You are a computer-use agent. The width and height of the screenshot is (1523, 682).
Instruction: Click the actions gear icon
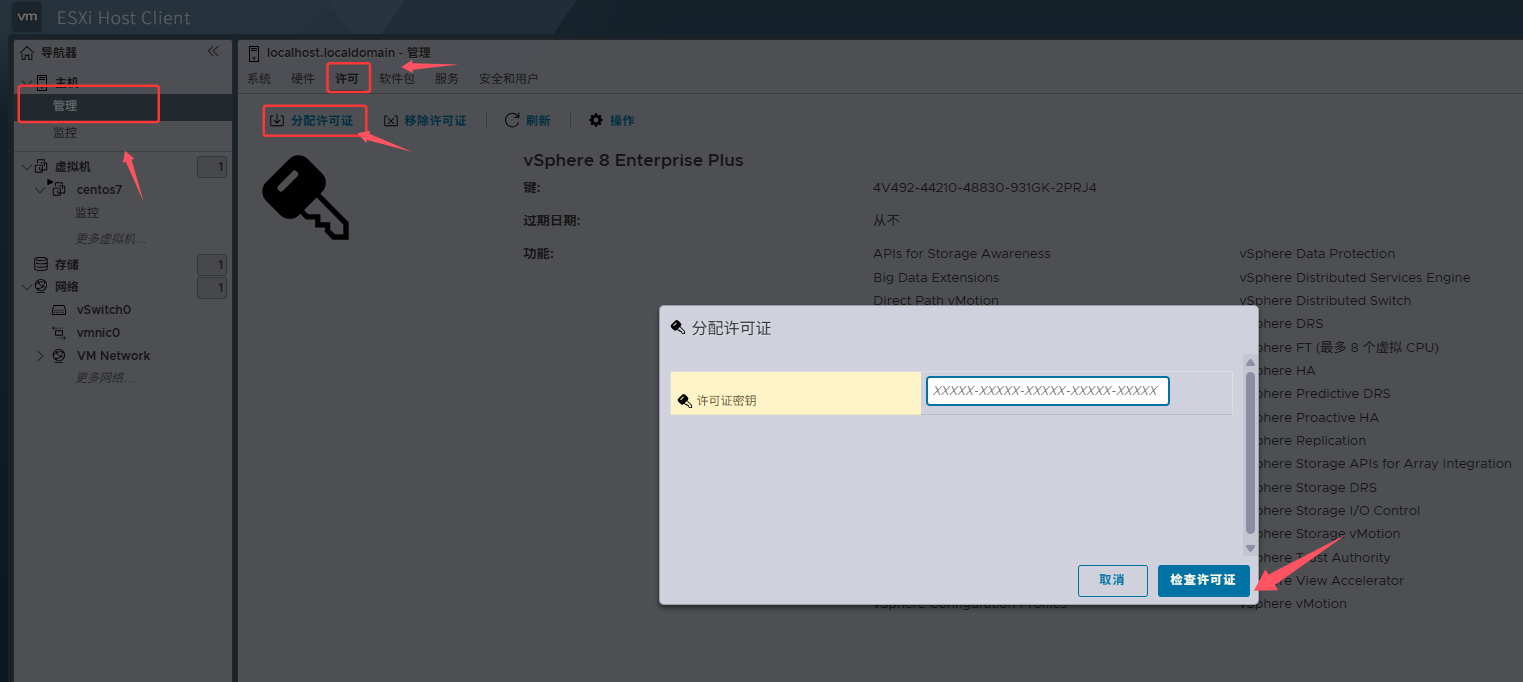(596, 120)
